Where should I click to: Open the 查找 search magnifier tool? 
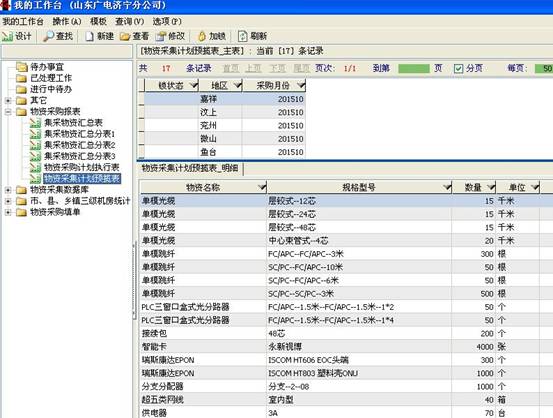(48, 36)
